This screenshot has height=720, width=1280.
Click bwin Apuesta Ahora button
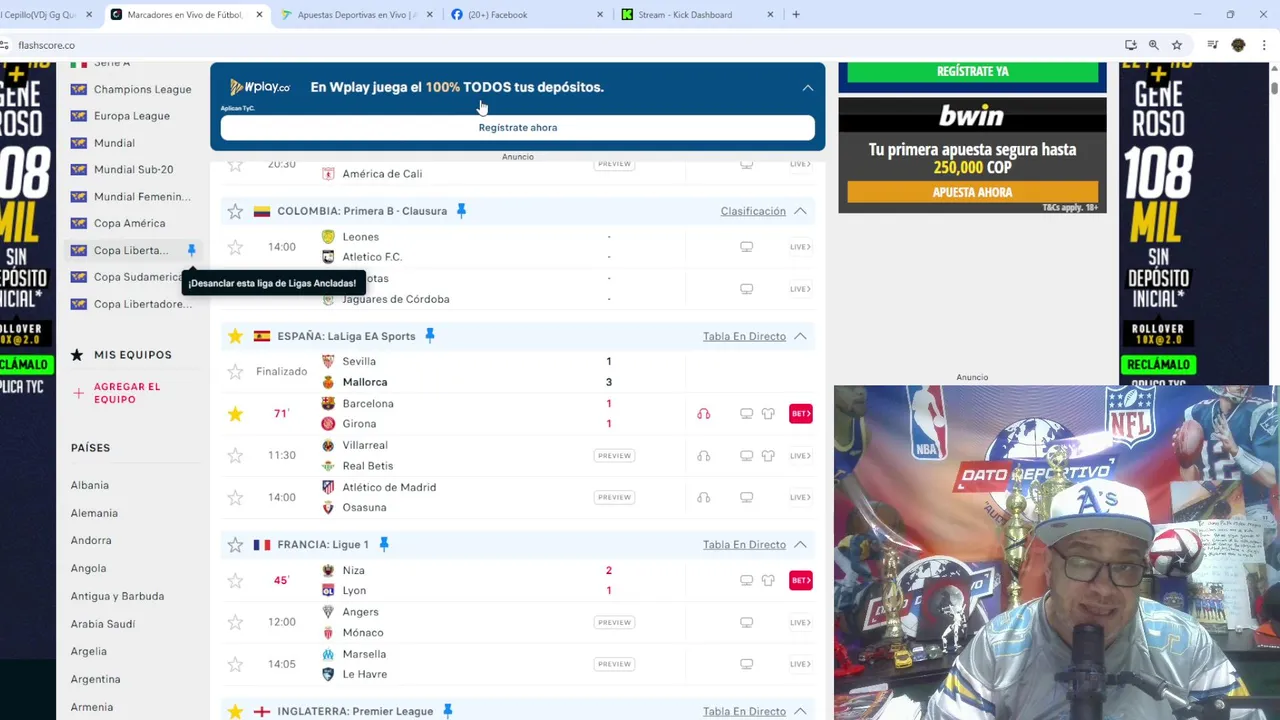pos(973,192)
